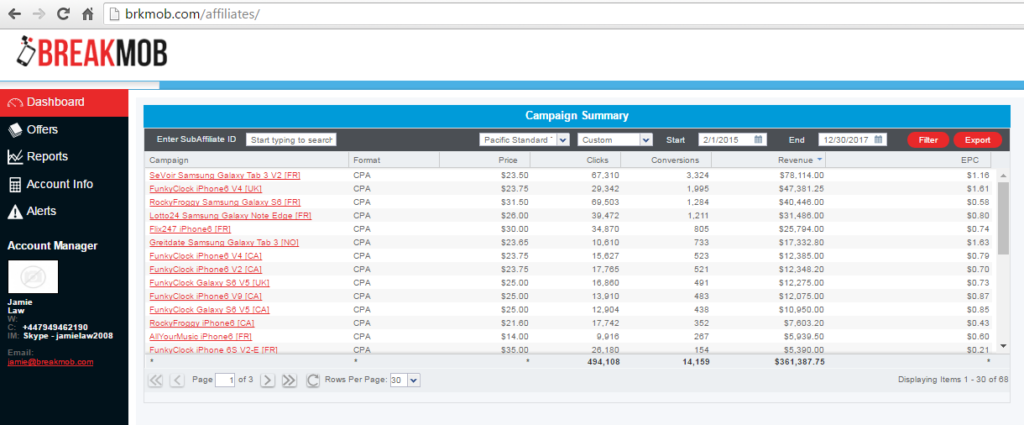Screen dimensions: 1024x425
Task: Open FunkyClock iPhone6 V9 [CA] campaign
Action: point(206,296)
